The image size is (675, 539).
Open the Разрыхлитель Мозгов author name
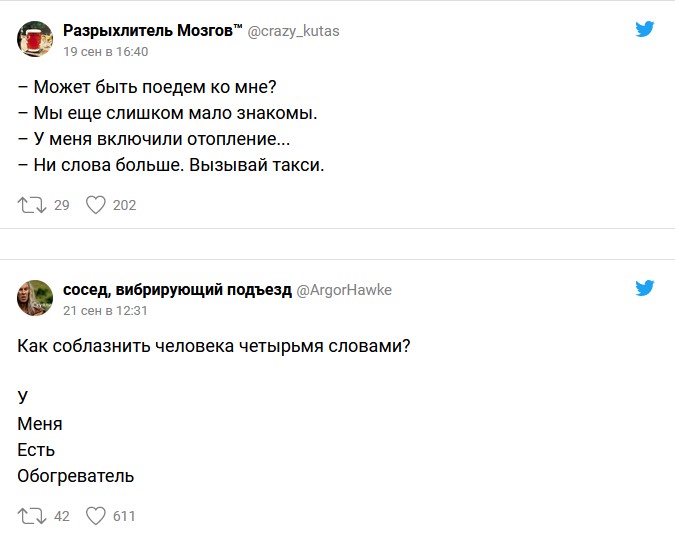tap(152, 31)
